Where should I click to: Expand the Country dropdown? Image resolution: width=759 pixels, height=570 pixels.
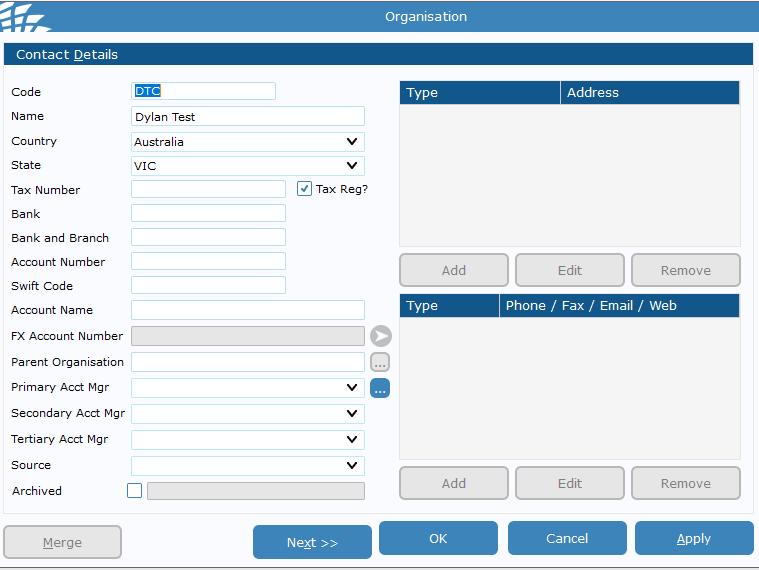(x=351, y=142)
